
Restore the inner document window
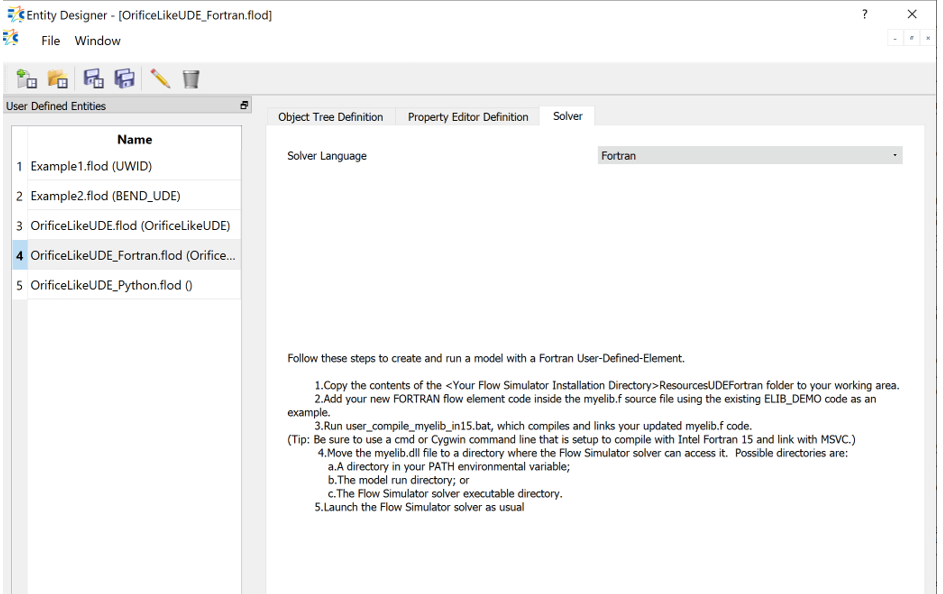point(911,38)
